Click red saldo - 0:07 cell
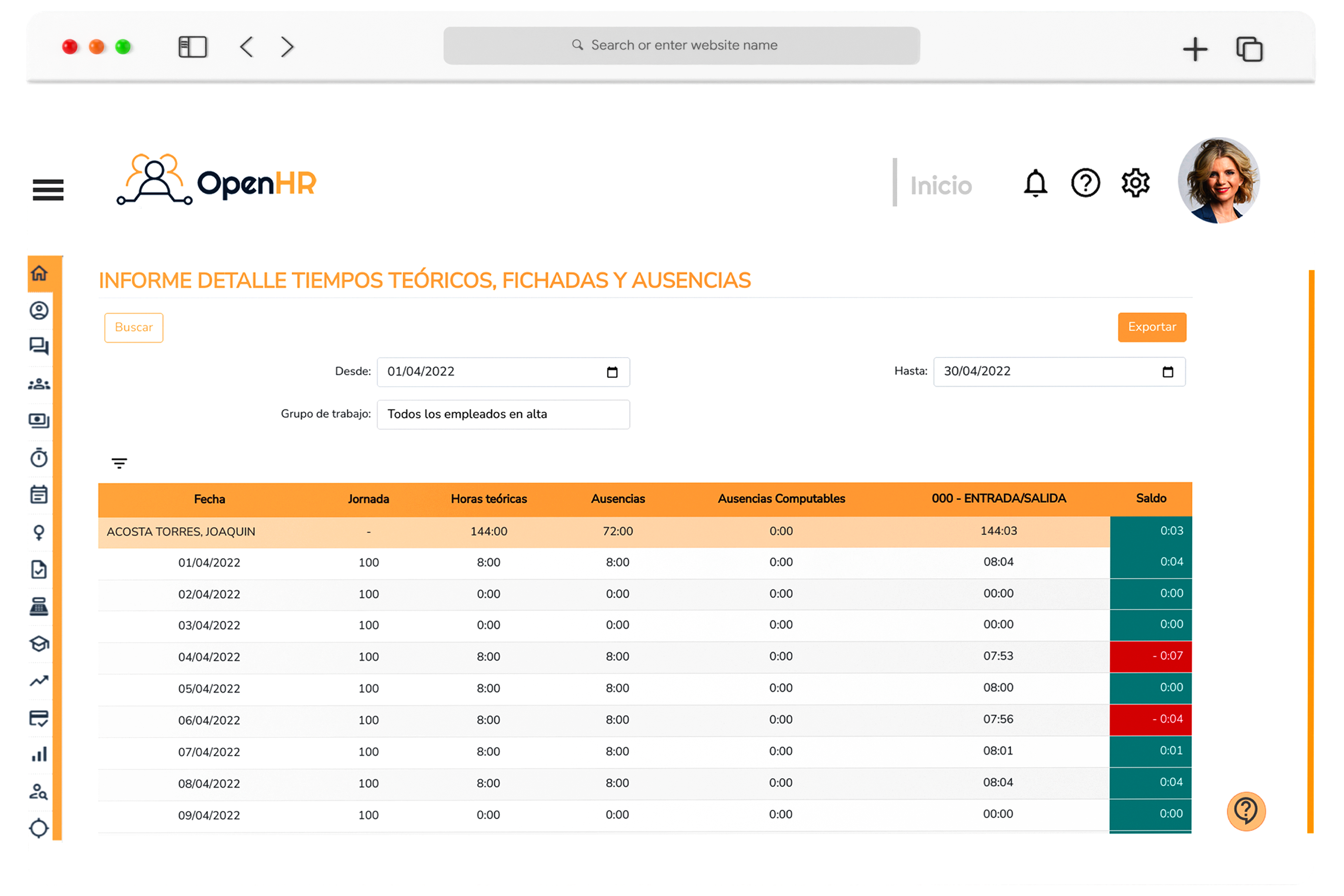1344x896 pixels. pyautogui.click(x=1150, y=656)
